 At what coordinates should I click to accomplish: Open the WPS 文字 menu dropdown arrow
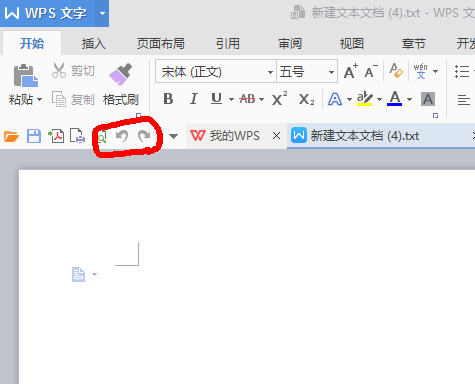(x=102, y=13)
